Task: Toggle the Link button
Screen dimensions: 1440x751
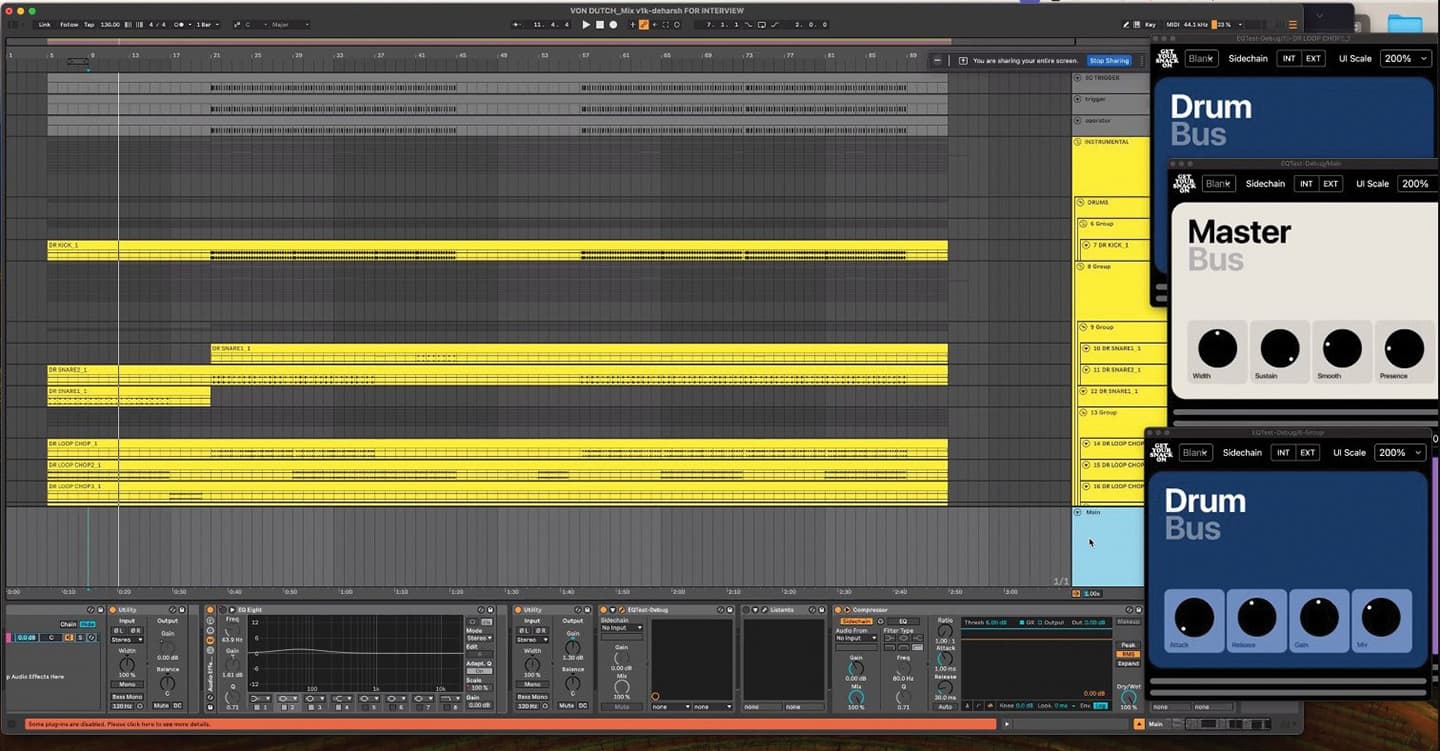Action: (44, 24)
